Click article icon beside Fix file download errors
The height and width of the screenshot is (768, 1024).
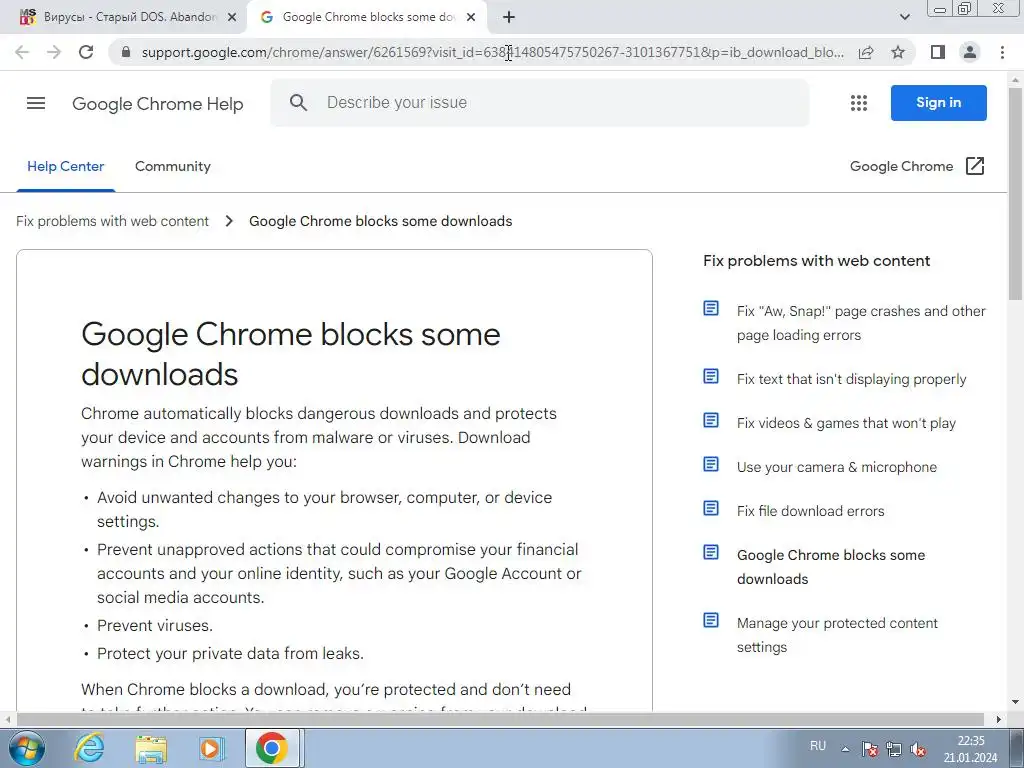point(711,508)
